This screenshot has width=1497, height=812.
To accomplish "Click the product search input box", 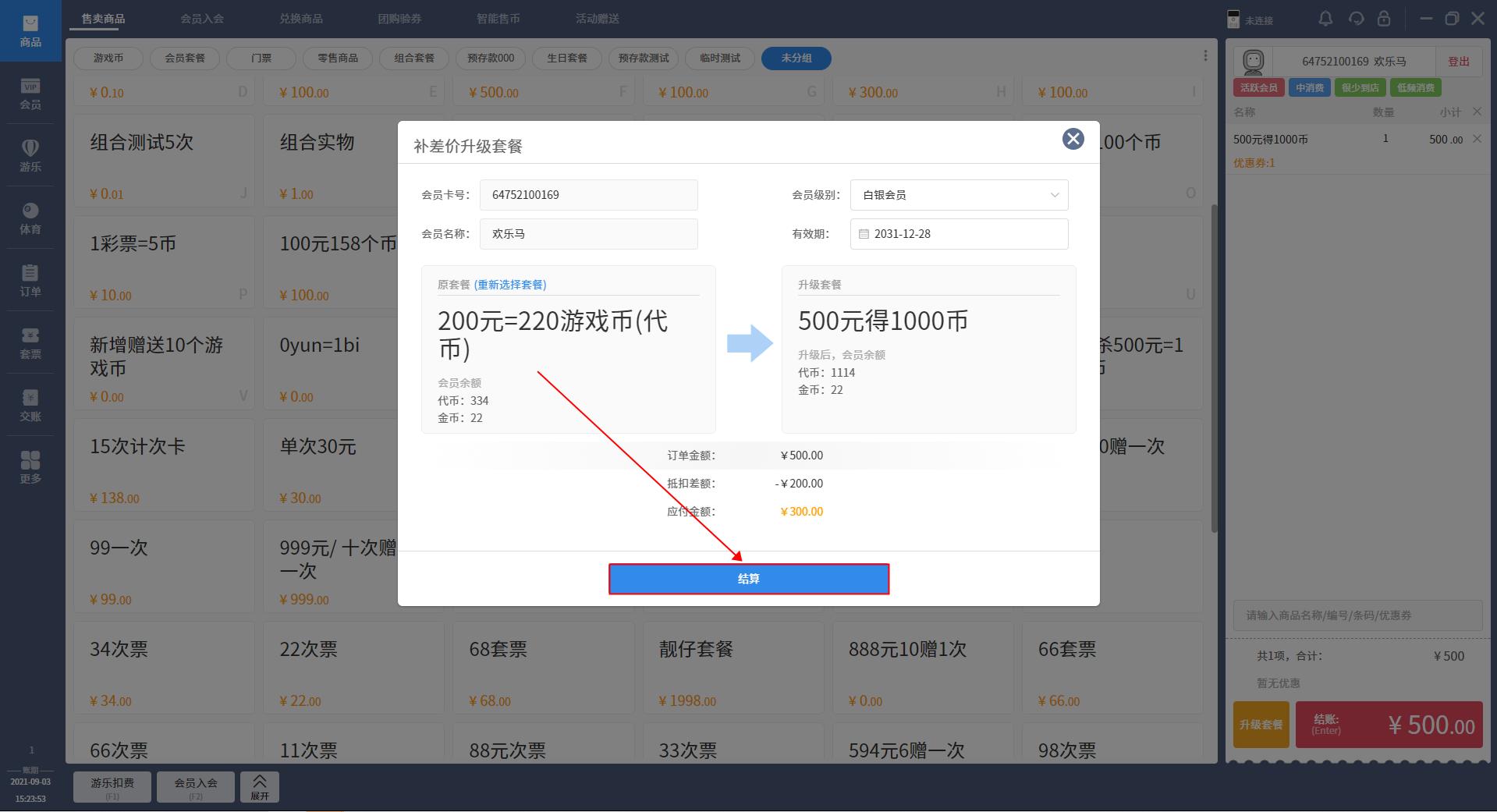I will 1358,615.
